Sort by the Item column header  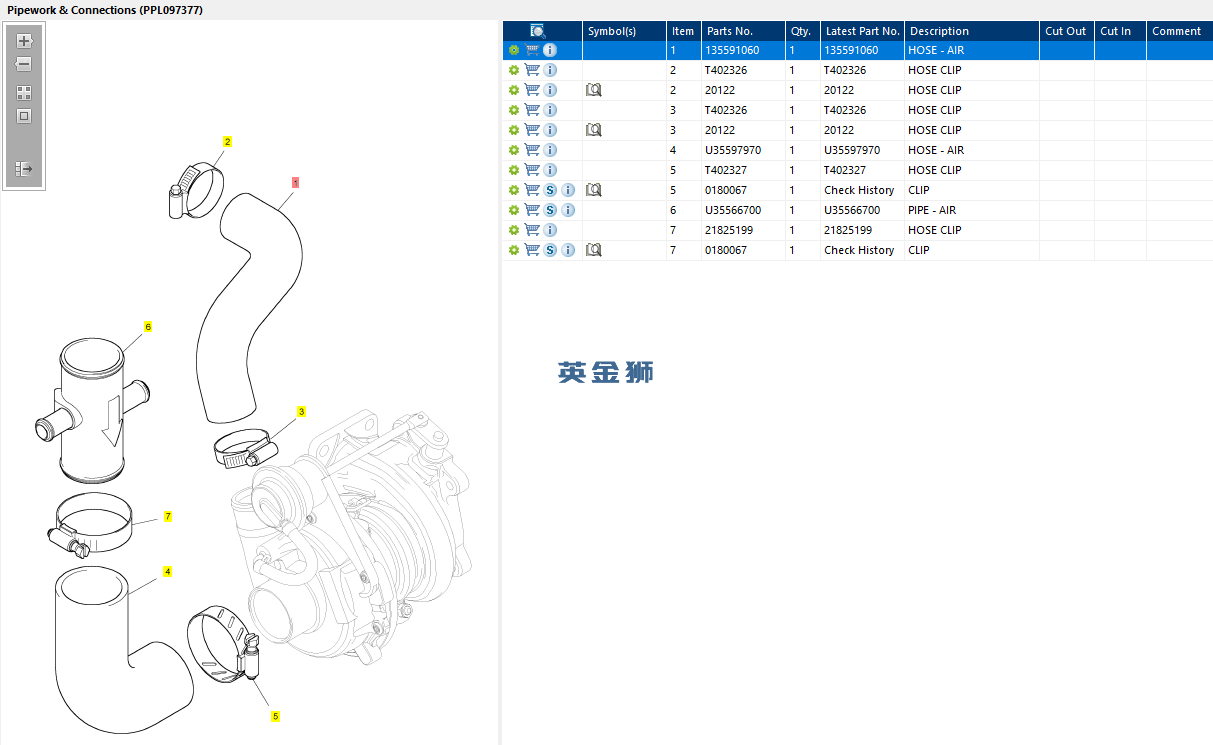(x=684, y=31)
